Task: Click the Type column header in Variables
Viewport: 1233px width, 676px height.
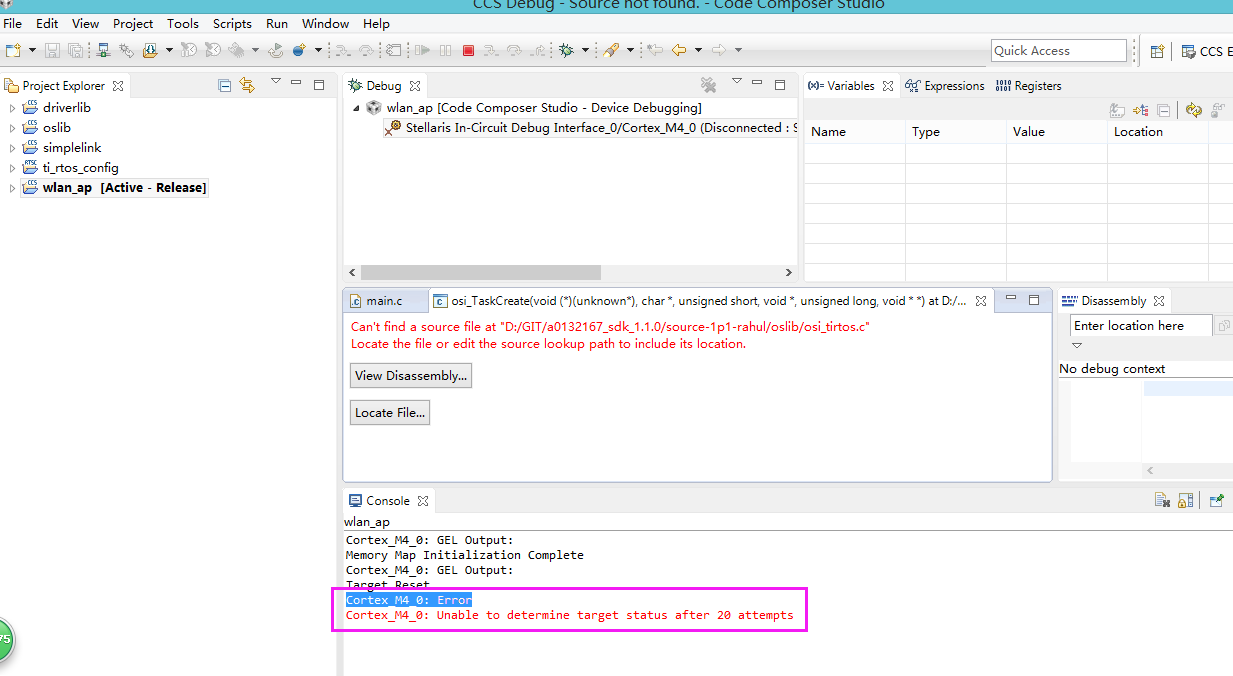Action: pyautogui.click(x=955, y=132)
